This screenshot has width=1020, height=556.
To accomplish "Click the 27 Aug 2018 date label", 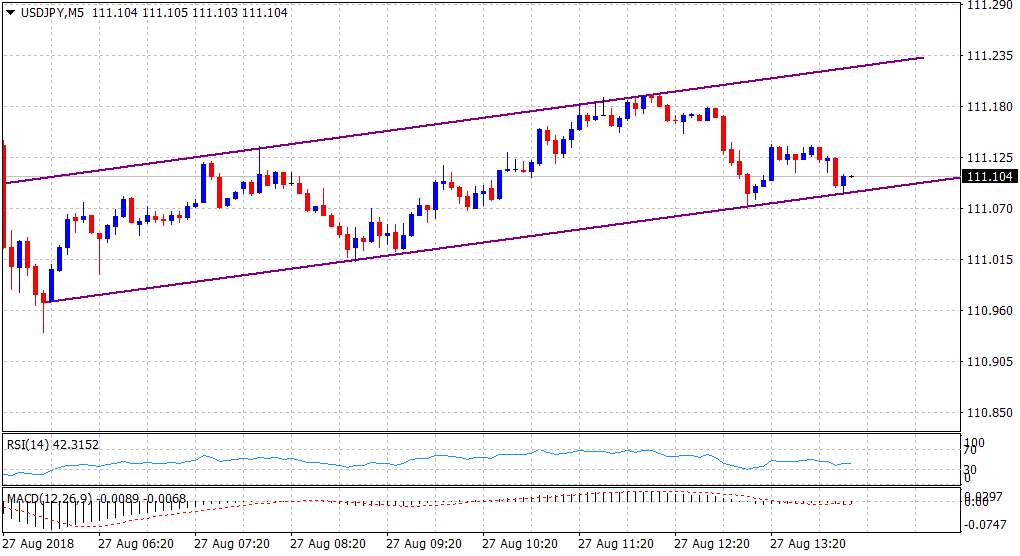I will tap(37, 545).
